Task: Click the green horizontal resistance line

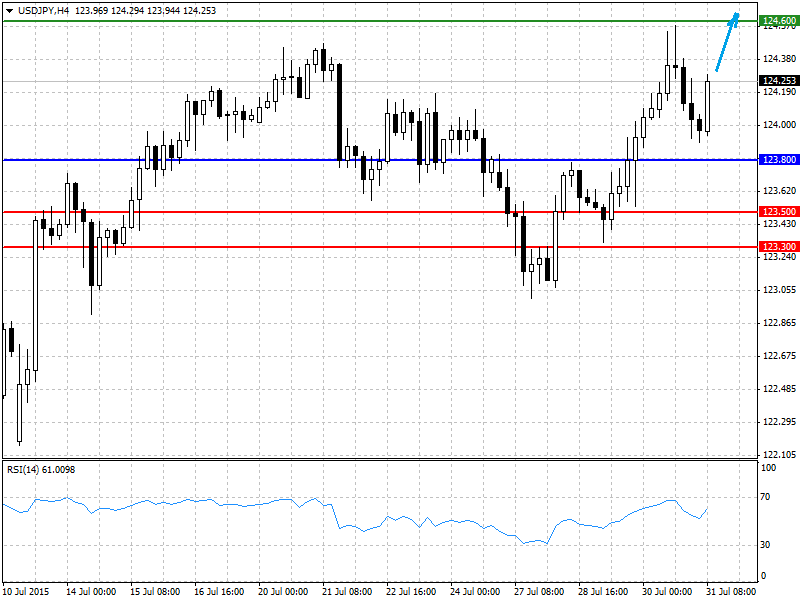Action: (x=380, y=21)
